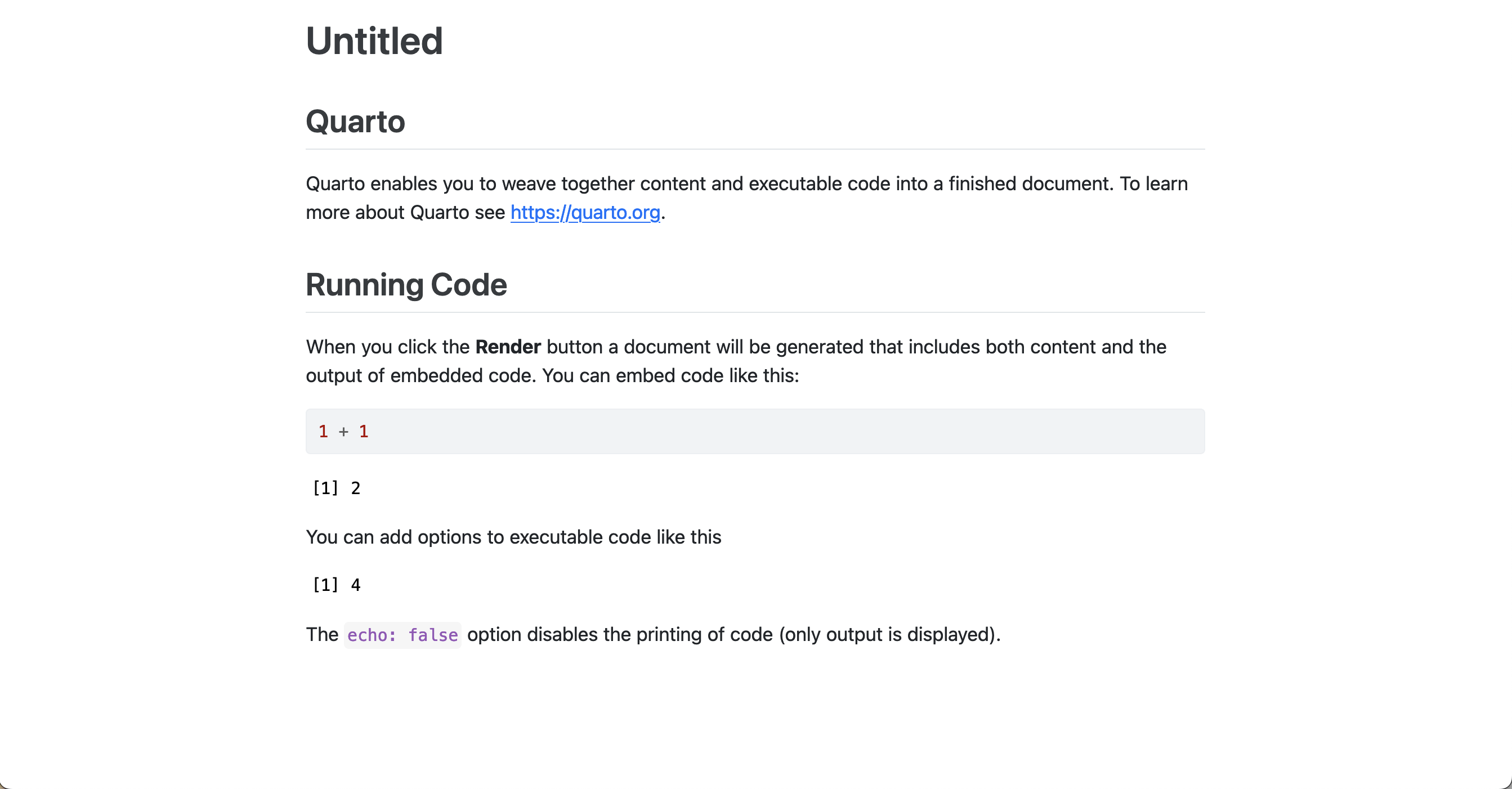Viewport: 1512px width, 789px height.
Task: Click the gray "1 + 1" code block
Action: [x=755, y=431]
